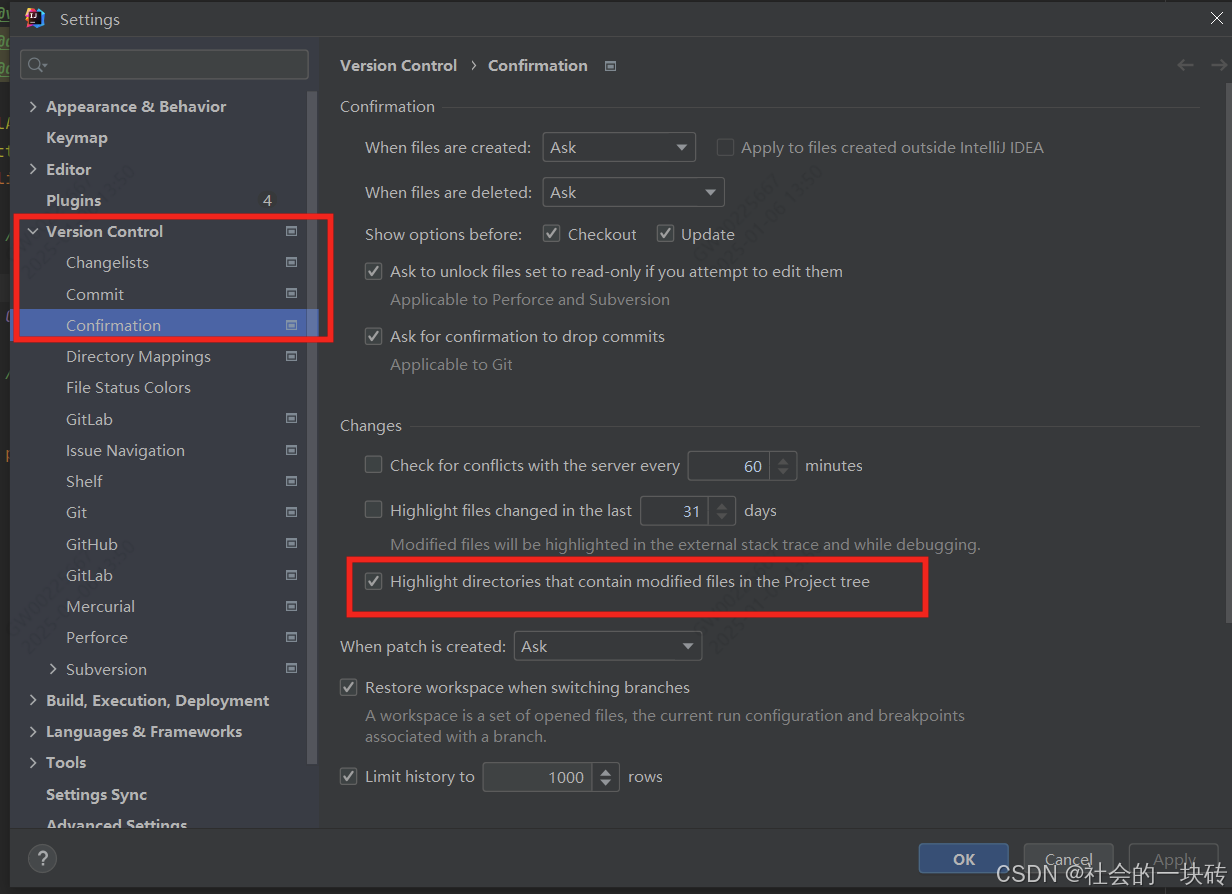Click the stepper on the days field
This screenshot has height=894, width=1232.
pos(722,511)
